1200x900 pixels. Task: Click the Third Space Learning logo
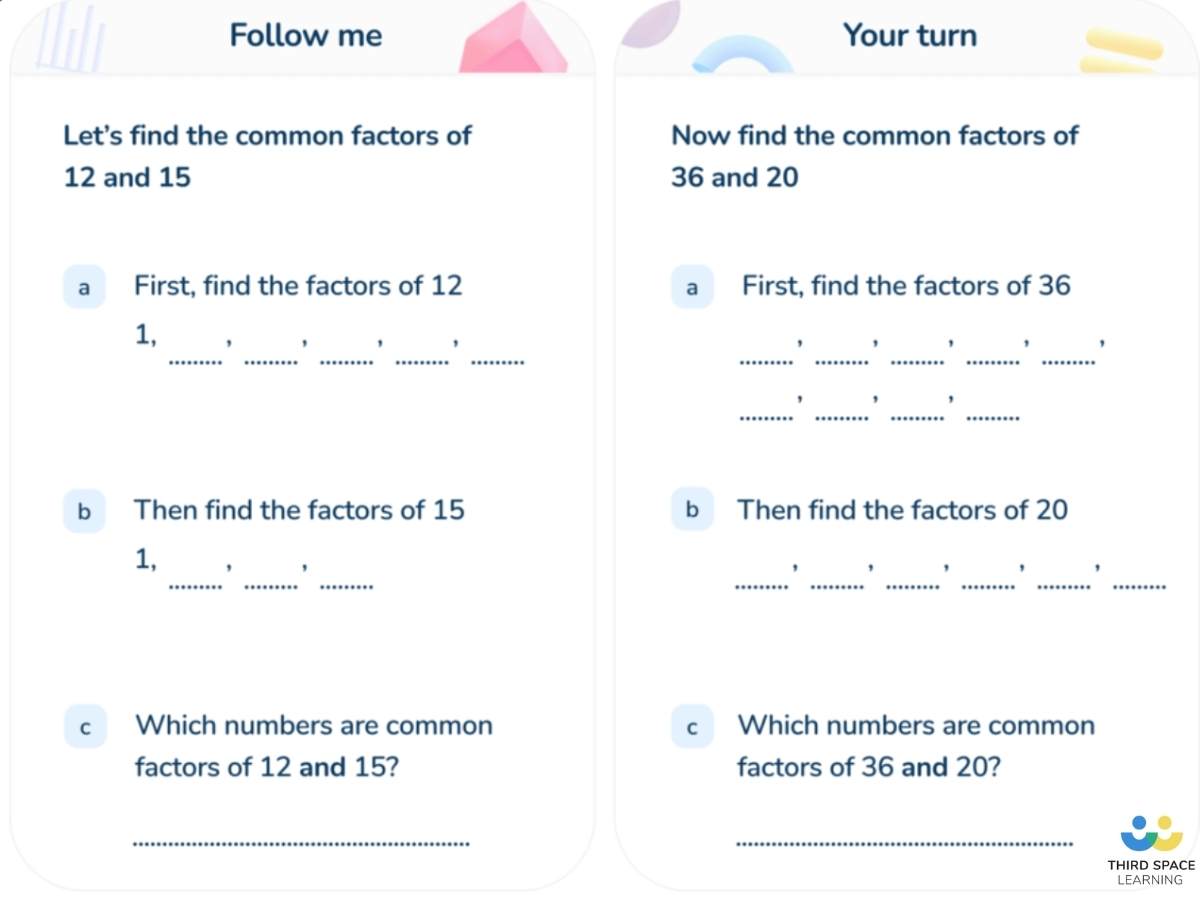pyautogui.click(x=1151, y=851)
